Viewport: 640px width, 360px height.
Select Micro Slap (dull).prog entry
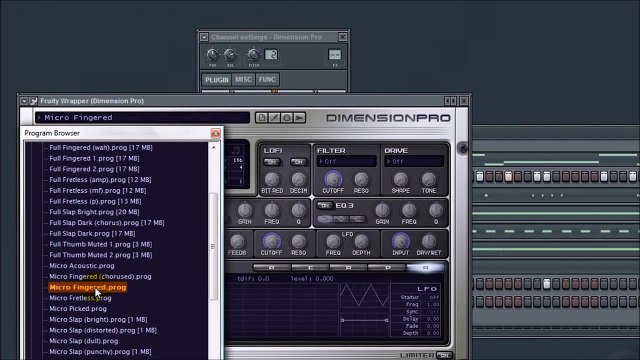84,341
